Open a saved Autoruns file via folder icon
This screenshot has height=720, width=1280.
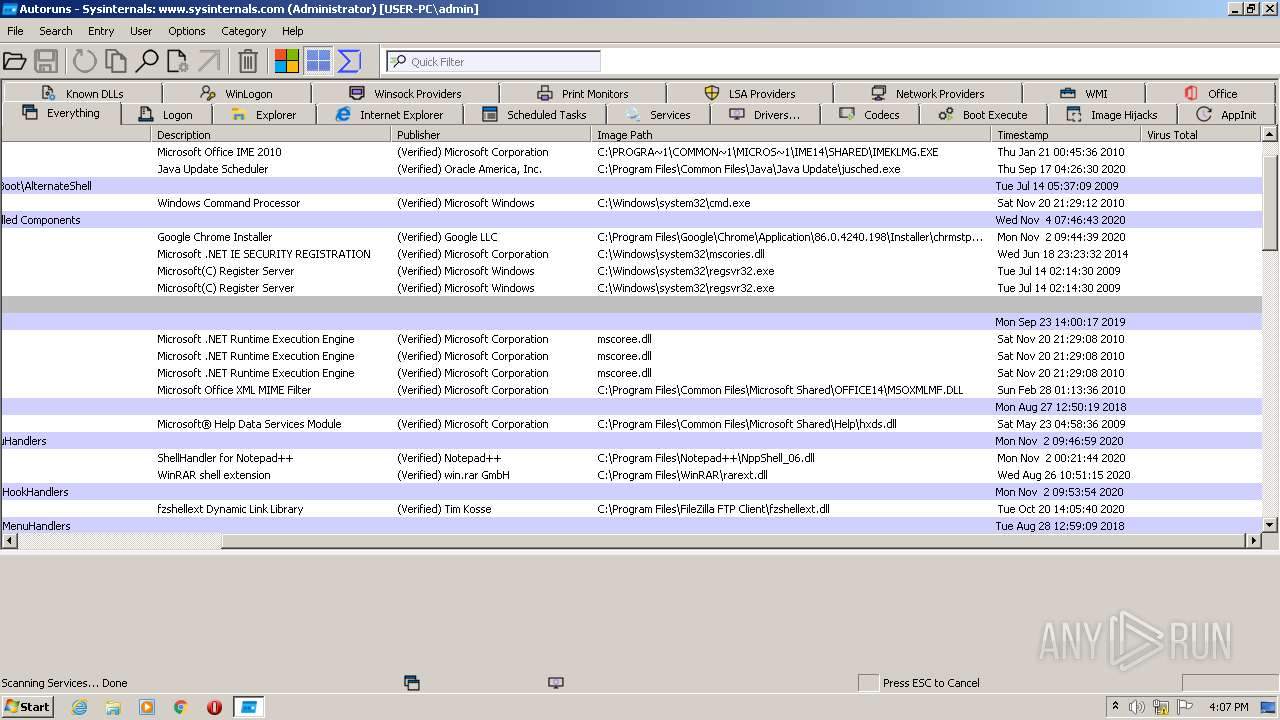pyautogui.click(x=15, y=62)
